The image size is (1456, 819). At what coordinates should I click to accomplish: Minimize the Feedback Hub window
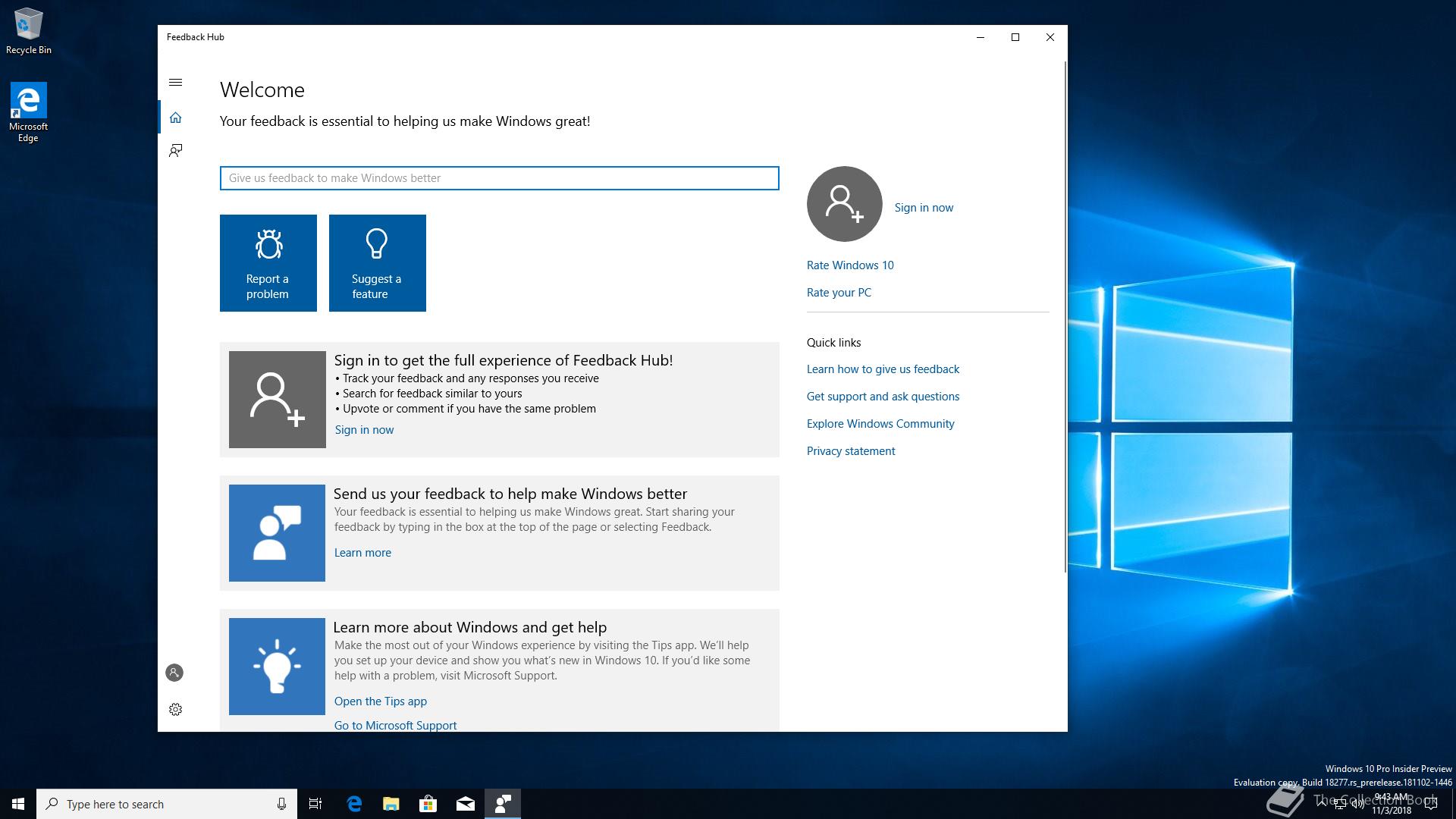pos(981,37)
